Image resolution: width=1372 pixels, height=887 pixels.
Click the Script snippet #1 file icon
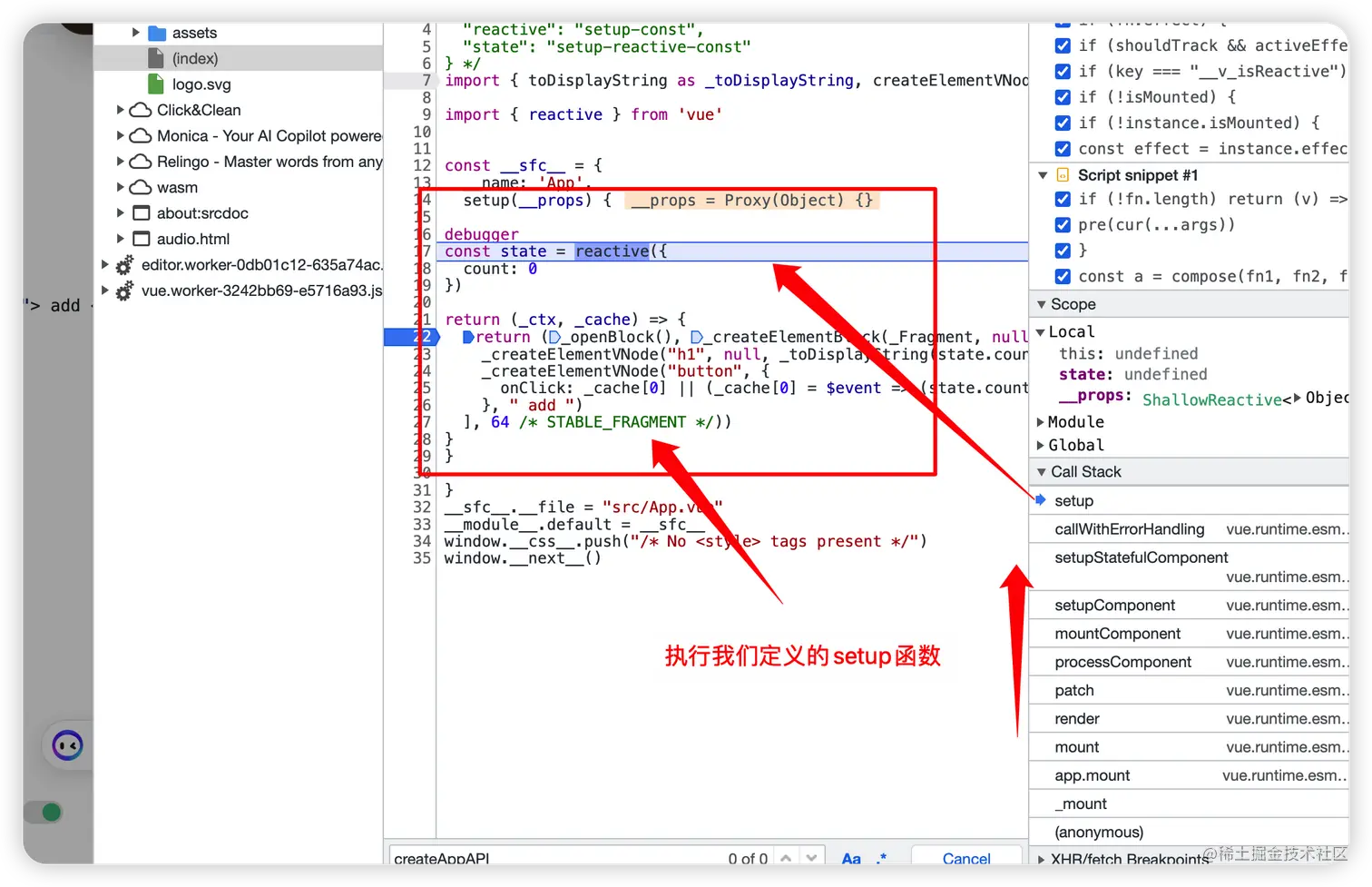[1063, 175]
